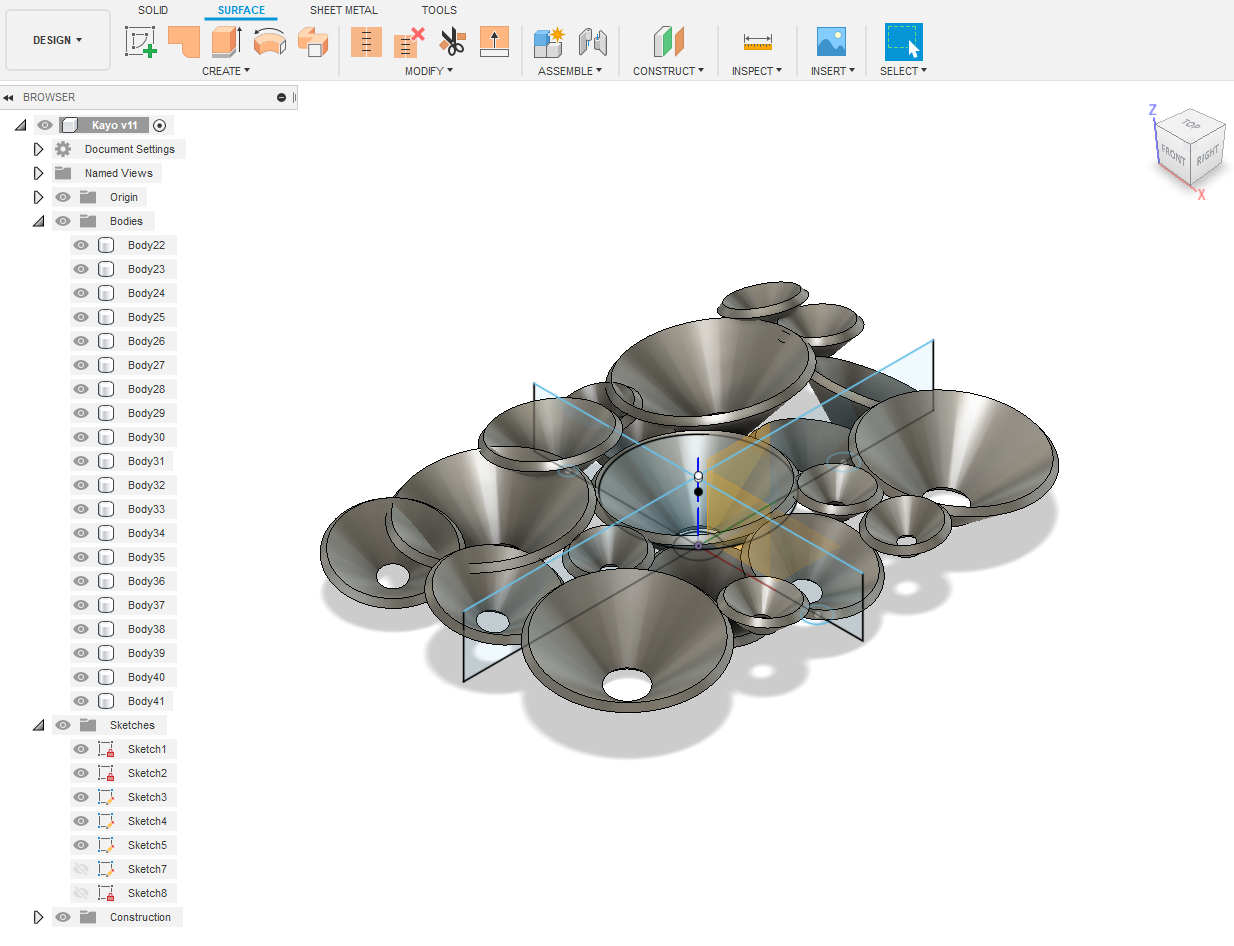
Task: Expand the Construction folder
Action: [x=39, y=917]
